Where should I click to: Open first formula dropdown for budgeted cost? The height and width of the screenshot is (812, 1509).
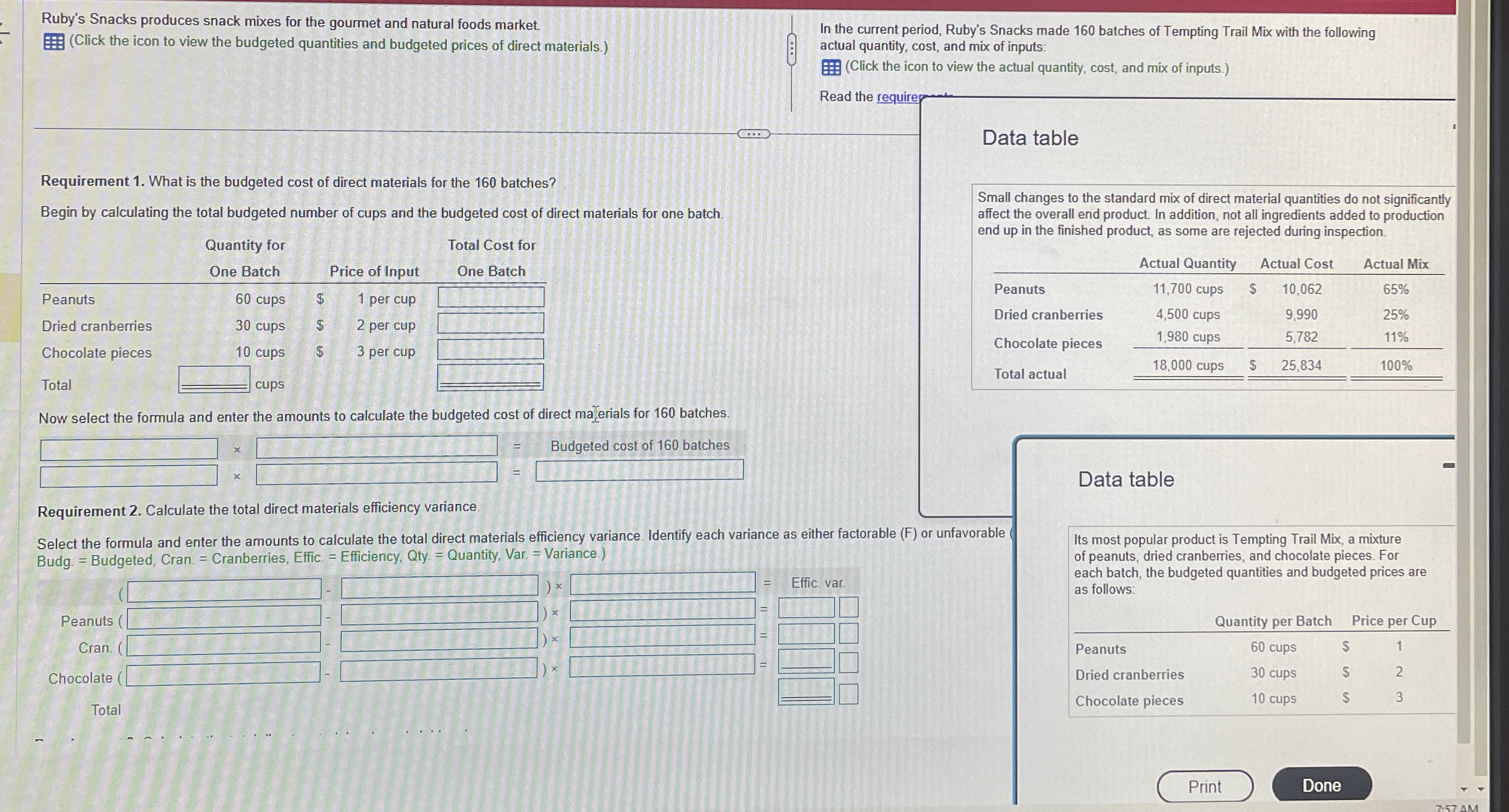[129, 449]
